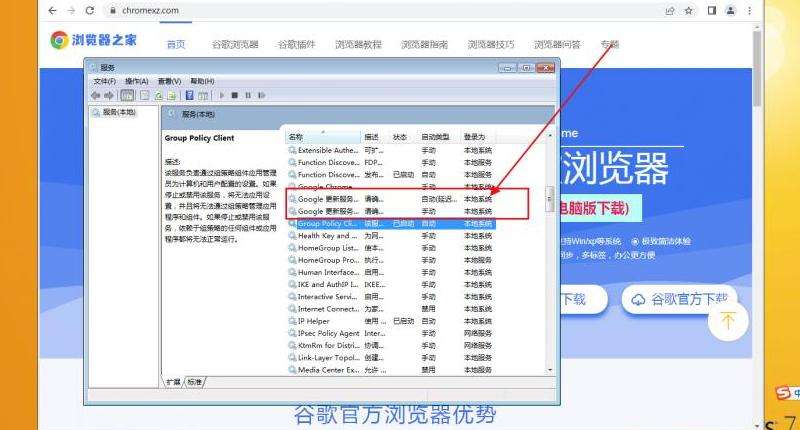
Task: Sort by the 描述 column header
Action: [x=375, y=137]
